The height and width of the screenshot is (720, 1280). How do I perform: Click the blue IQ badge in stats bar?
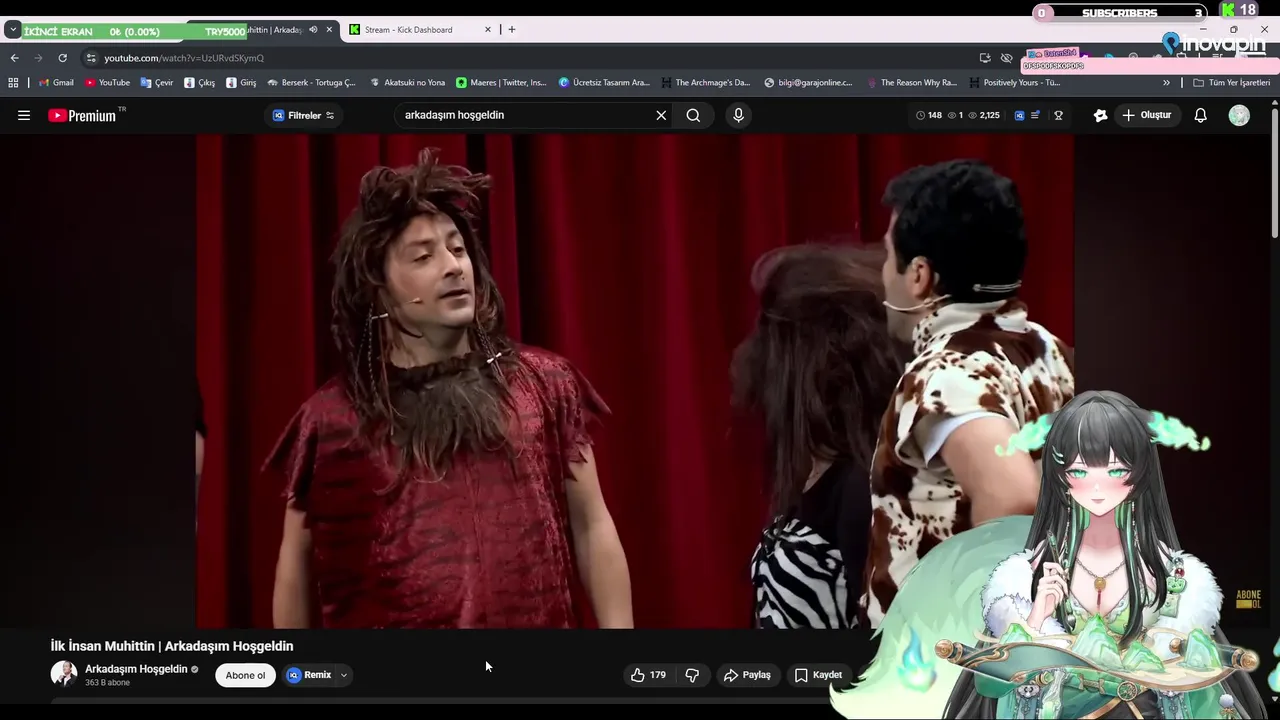click(1019, 115)
